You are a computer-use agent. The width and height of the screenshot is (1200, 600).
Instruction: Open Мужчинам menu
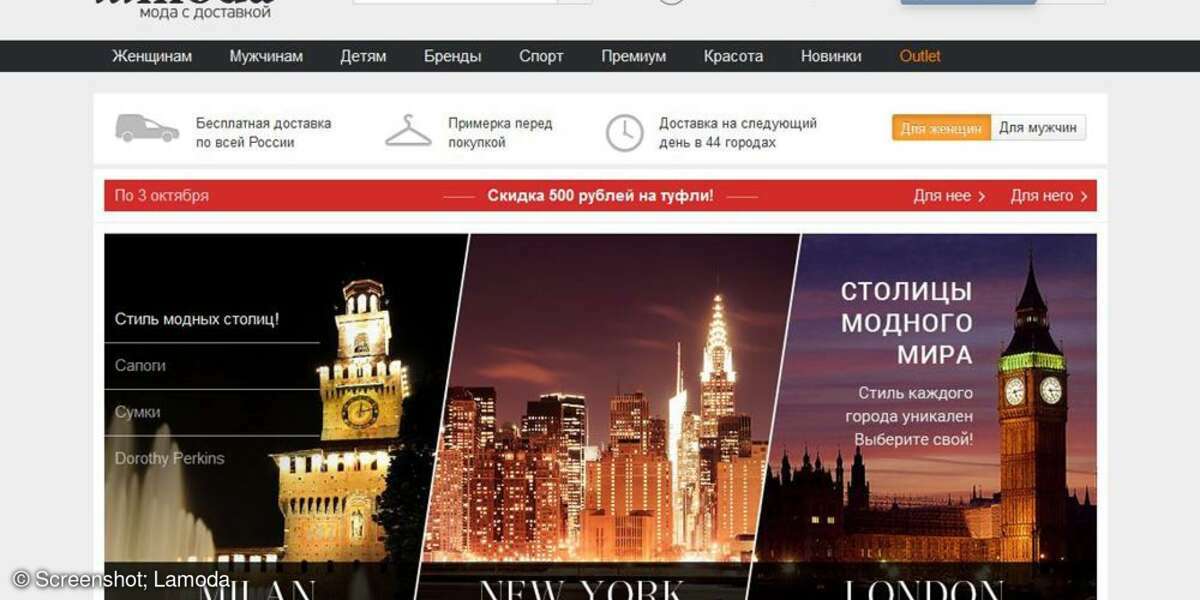[266, 56]
